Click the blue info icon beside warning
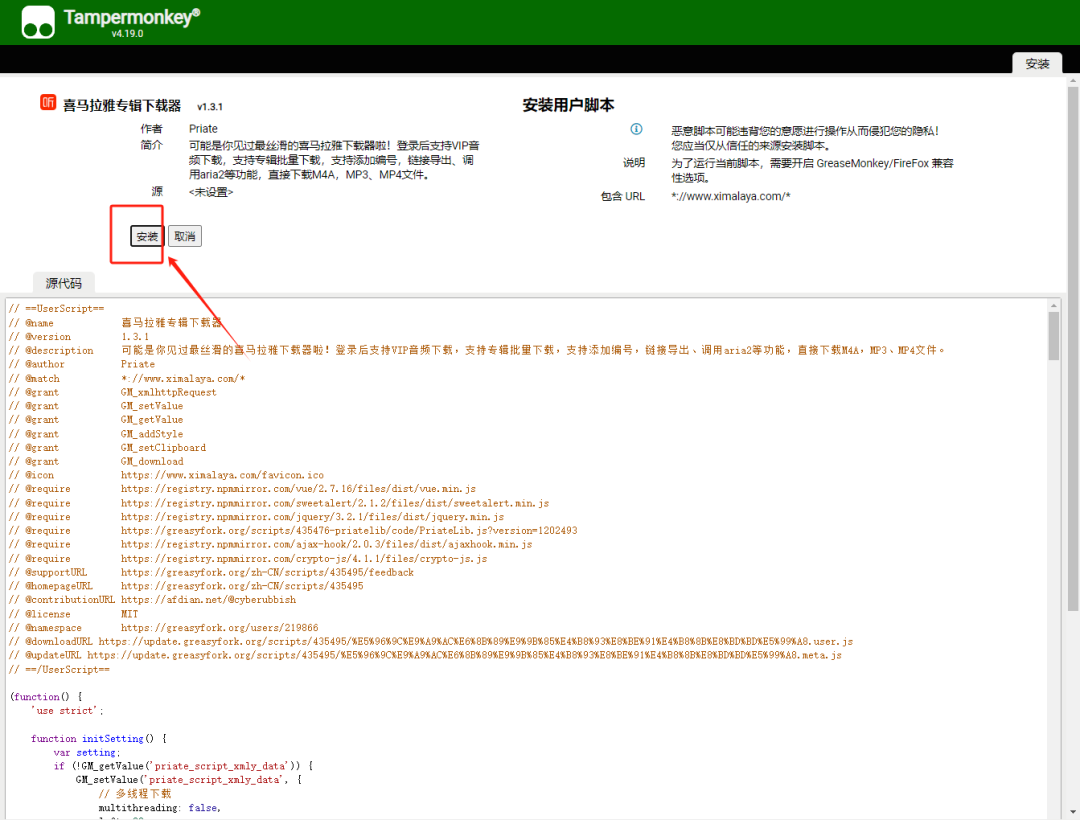Screen dimensions: 1080x820 click(x=636, y=129)
